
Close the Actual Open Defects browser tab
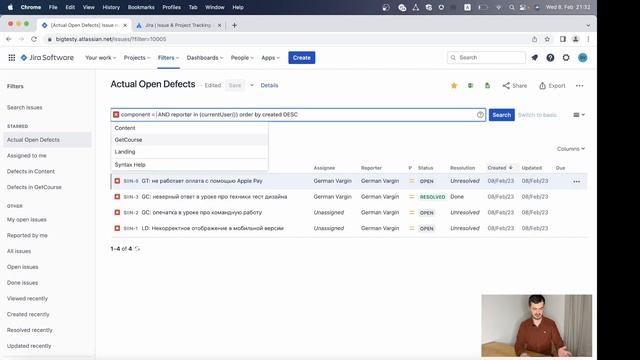(x=125, y=25)
